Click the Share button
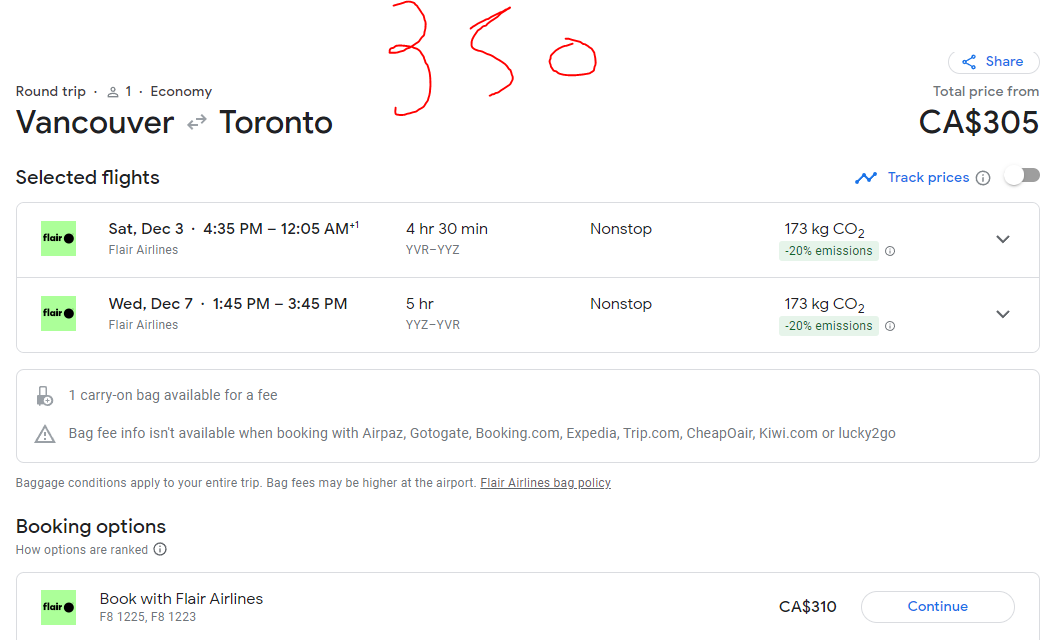Viewport: 1046px width, 640px height. 992,62
